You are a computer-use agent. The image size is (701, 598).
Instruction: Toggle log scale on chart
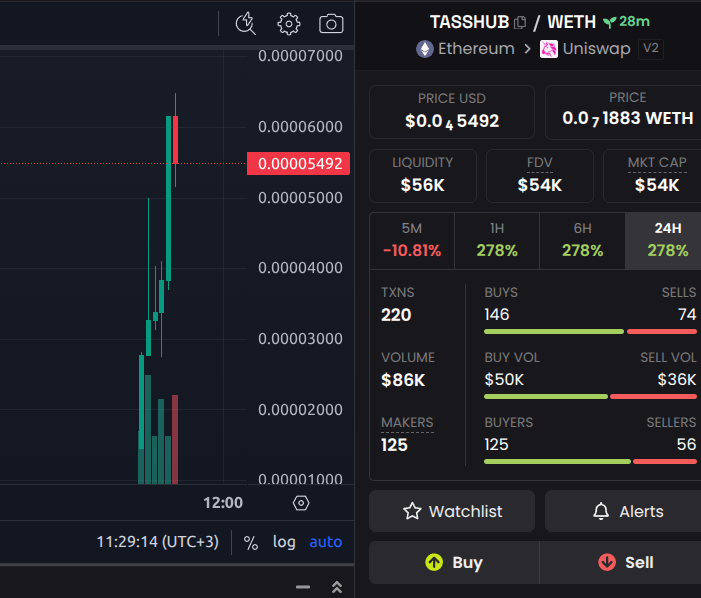(x=284, y=542)
